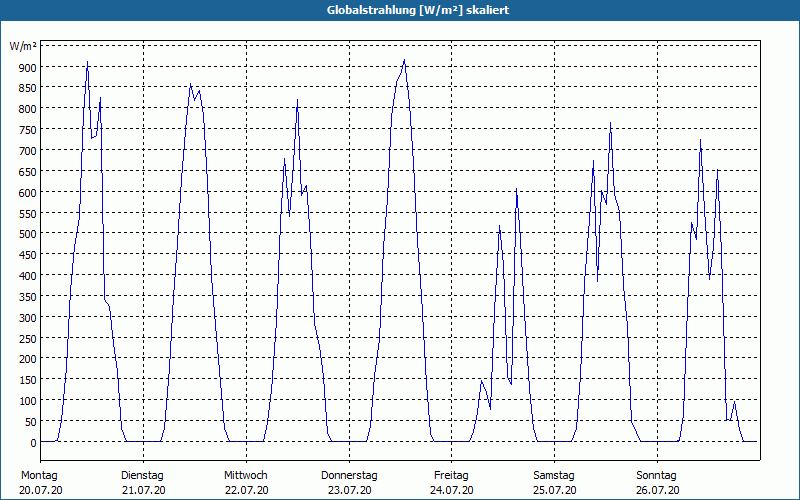Screen dimensions: 800x500
Task: Click the 'Mittwoch' day label
Action: [245, 476]
